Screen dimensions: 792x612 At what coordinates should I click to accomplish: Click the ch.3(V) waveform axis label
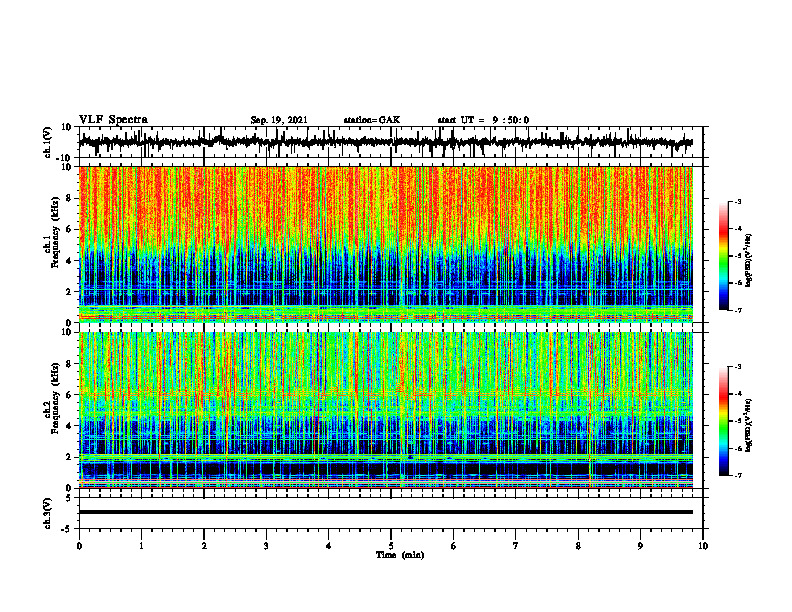[x=47, y=514]
